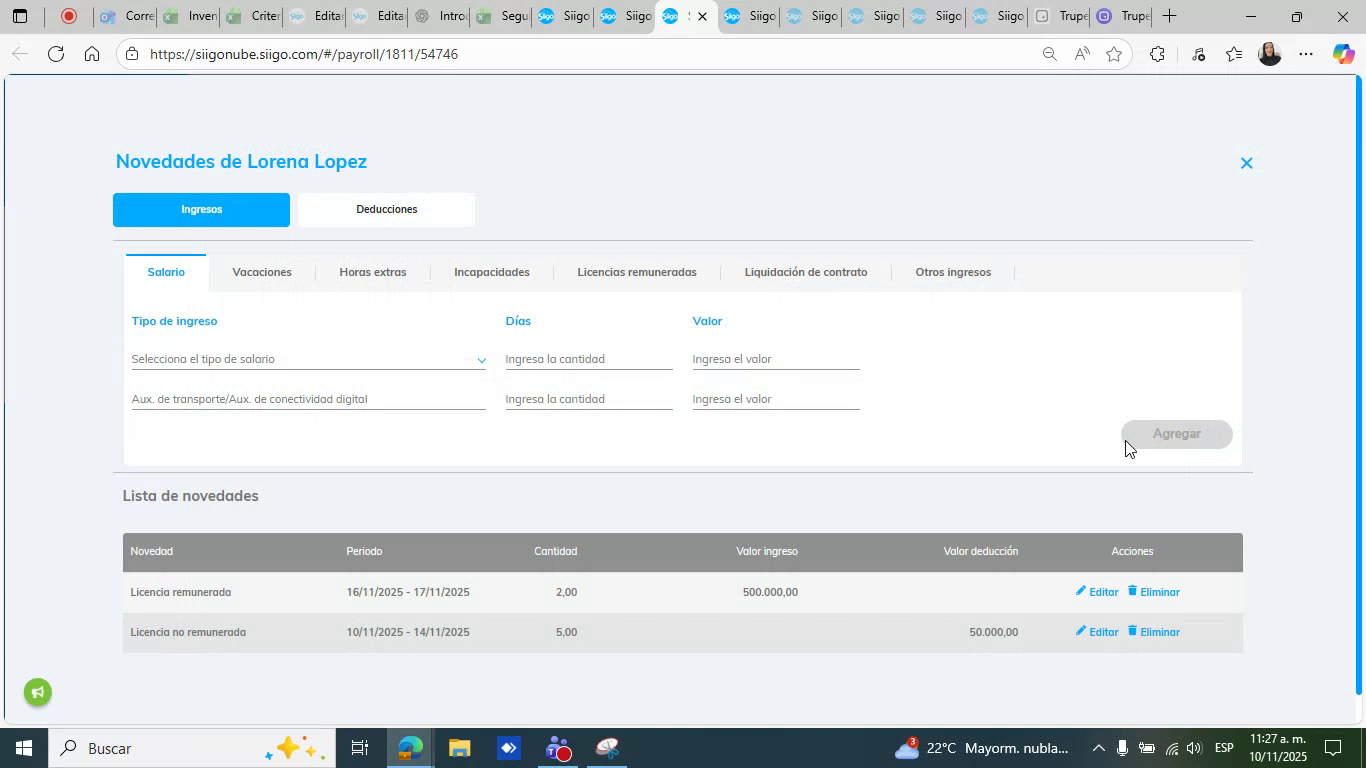Open the notification center icon
The height and width of the screenshot is (768, 1366).
[1333, 748]
